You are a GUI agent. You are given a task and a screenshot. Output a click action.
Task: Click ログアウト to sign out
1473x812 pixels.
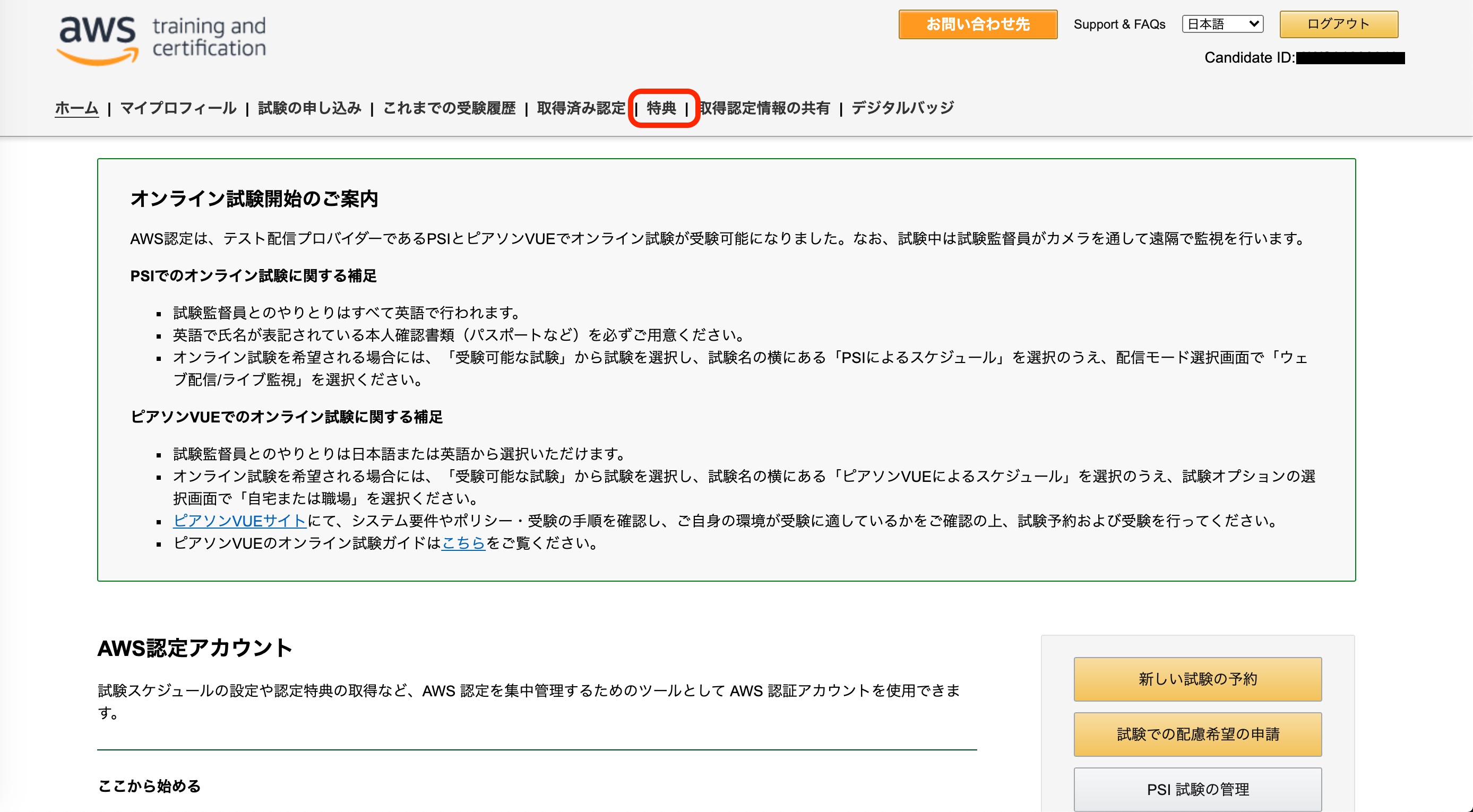pos(1338,24)
